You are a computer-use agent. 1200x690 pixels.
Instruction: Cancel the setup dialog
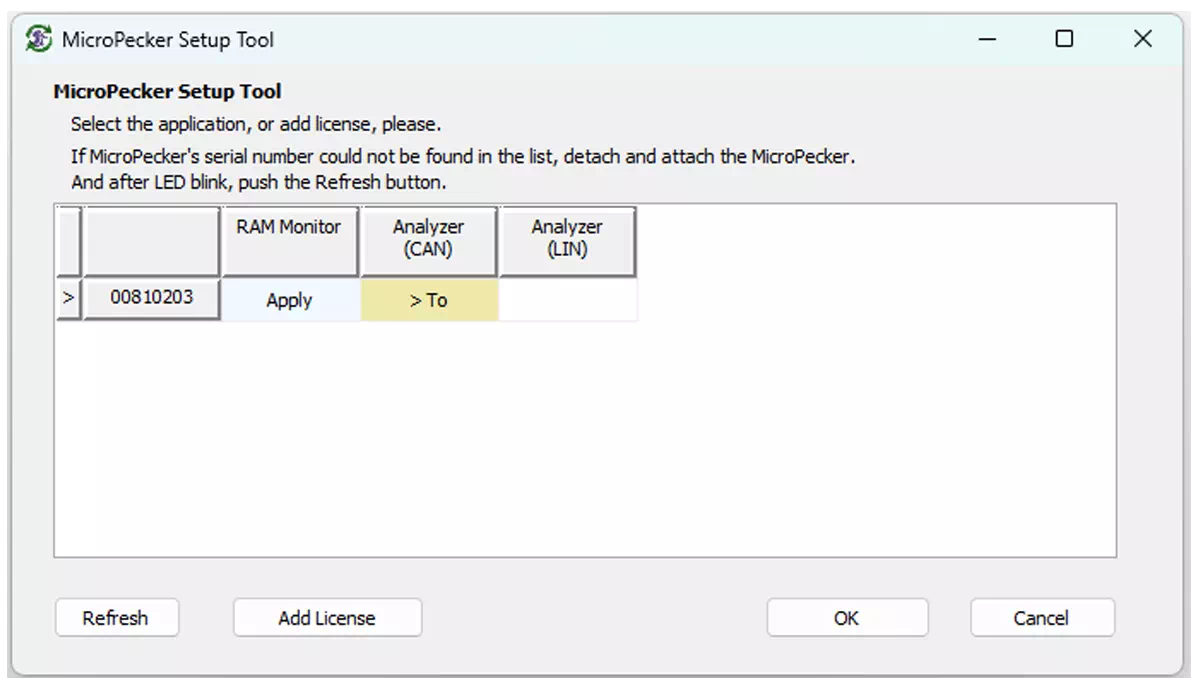pos(1042,618)
